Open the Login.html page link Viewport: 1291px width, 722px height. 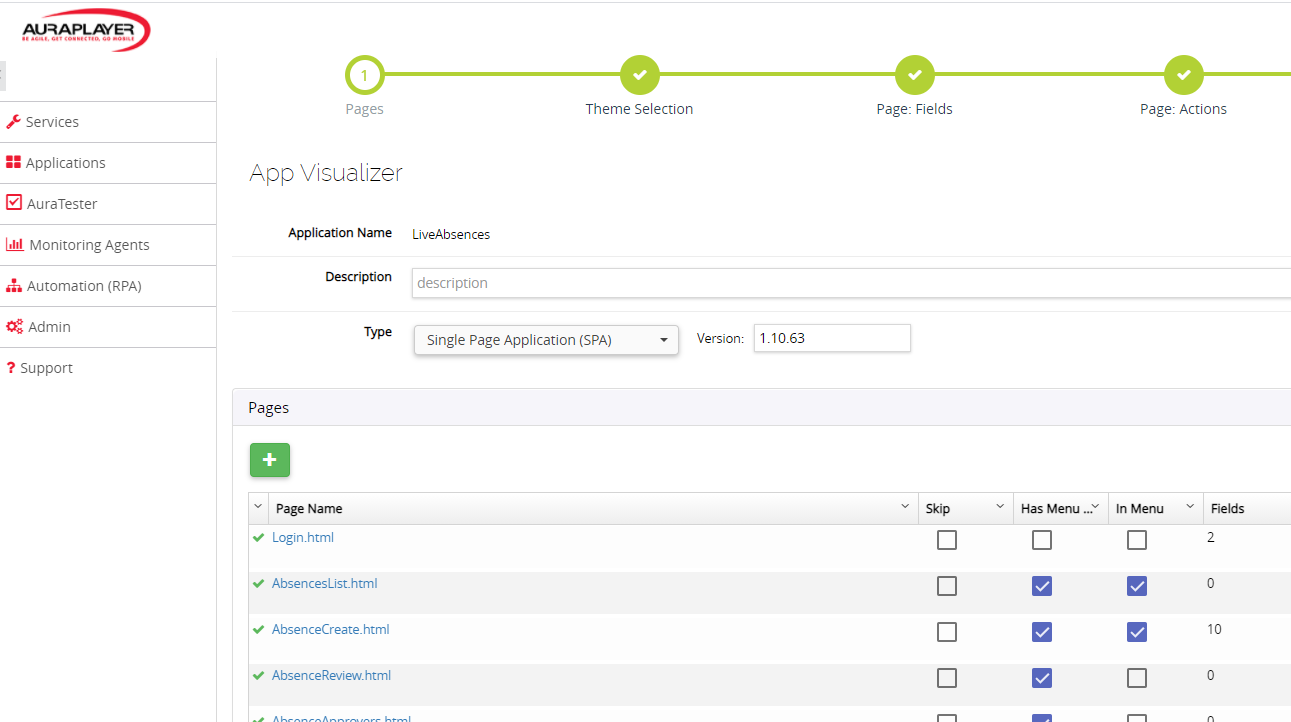point(303,538)
